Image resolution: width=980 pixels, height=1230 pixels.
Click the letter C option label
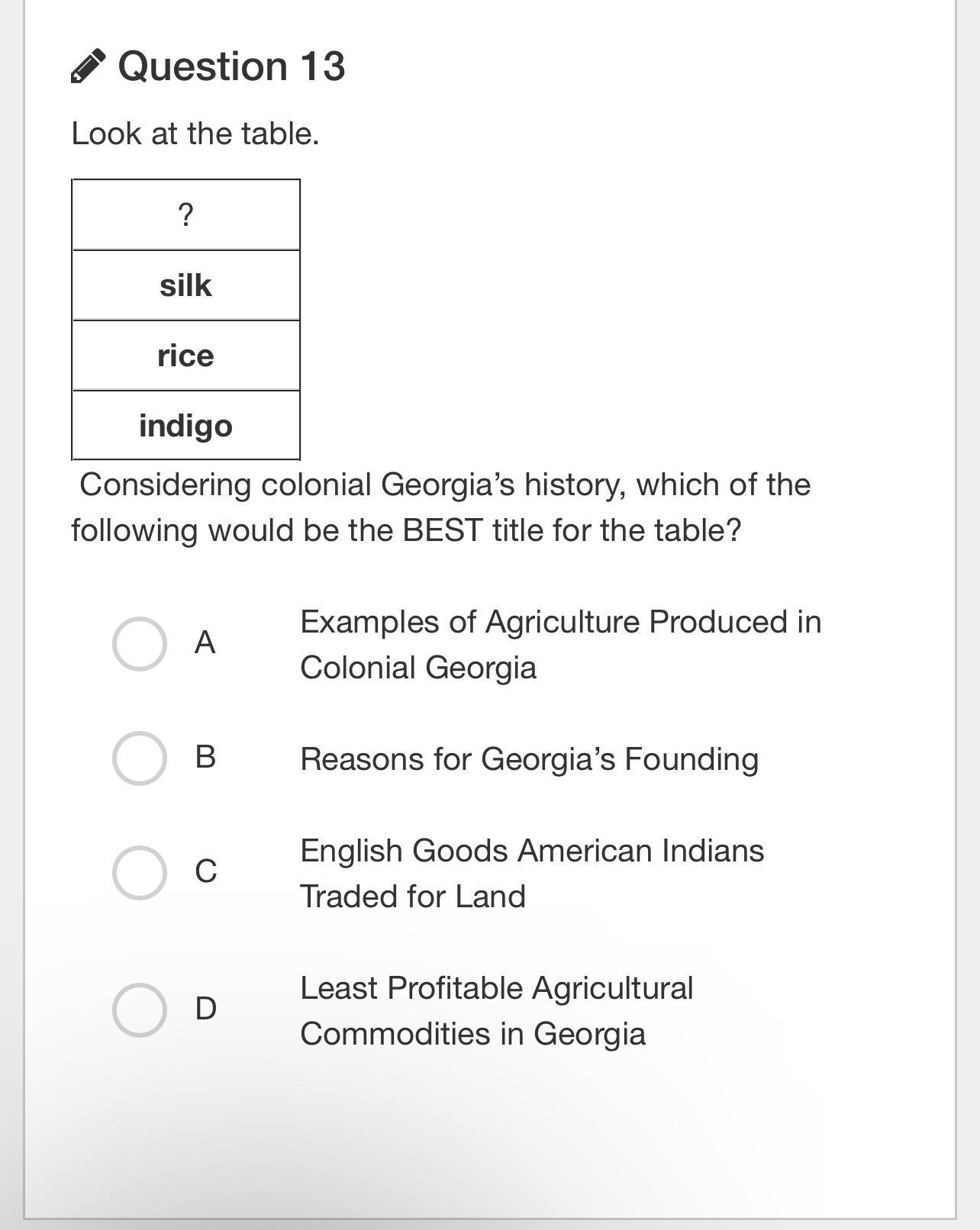pos(205,871)
